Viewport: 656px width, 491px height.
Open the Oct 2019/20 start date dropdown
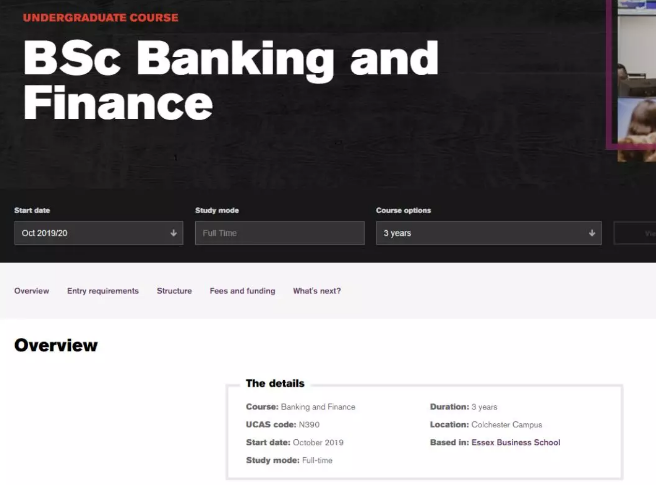click(x=99, y=233)
